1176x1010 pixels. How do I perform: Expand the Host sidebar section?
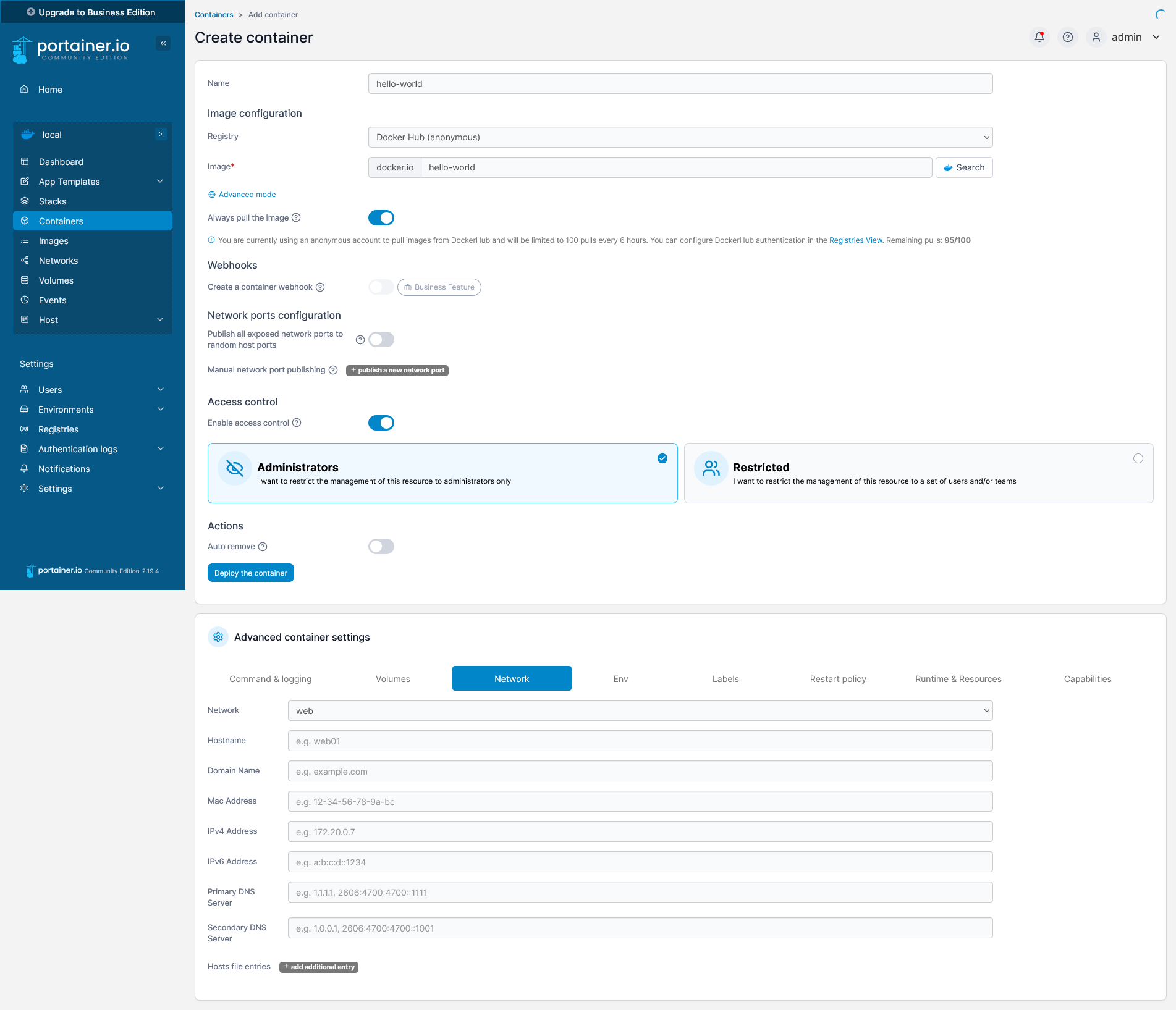(x=48, y=319)
